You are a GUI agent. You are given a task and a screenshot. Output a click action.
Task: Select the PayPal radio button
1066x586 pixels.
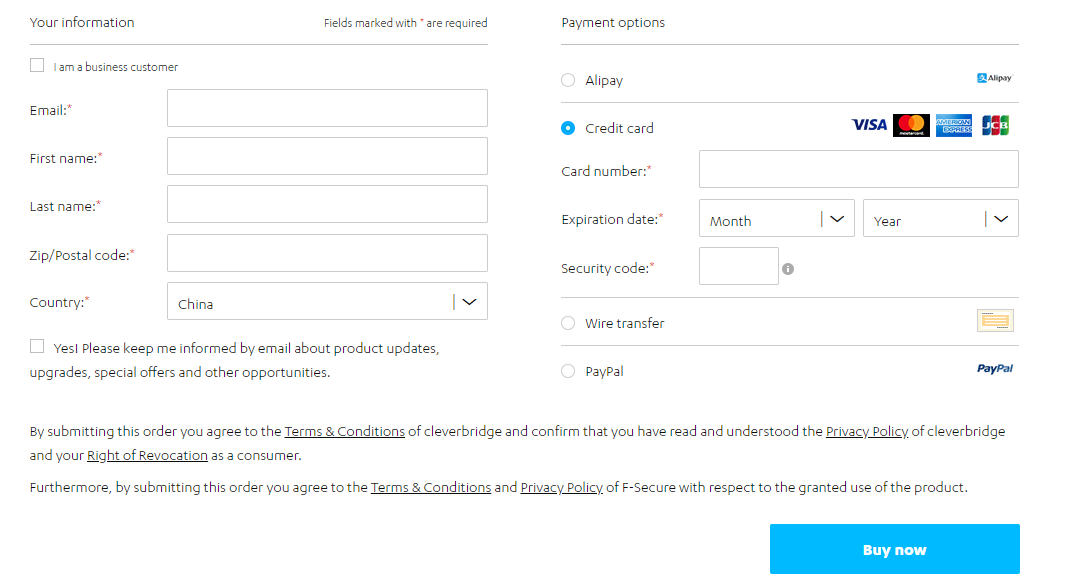tap(568, 371)
